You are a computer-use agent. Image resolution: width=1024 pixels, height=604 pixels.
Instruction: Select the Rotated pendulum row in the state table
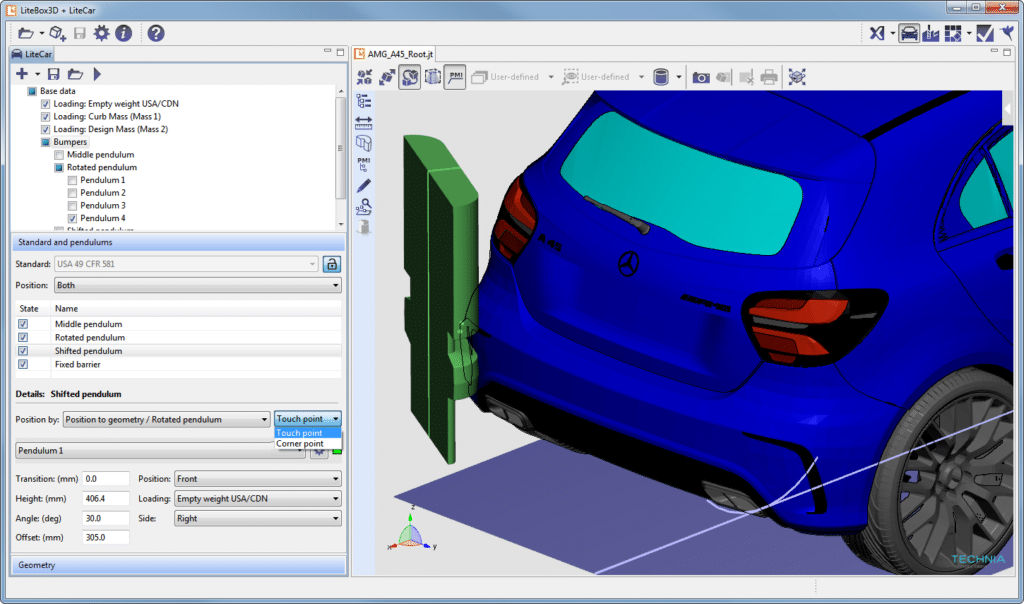178,338
